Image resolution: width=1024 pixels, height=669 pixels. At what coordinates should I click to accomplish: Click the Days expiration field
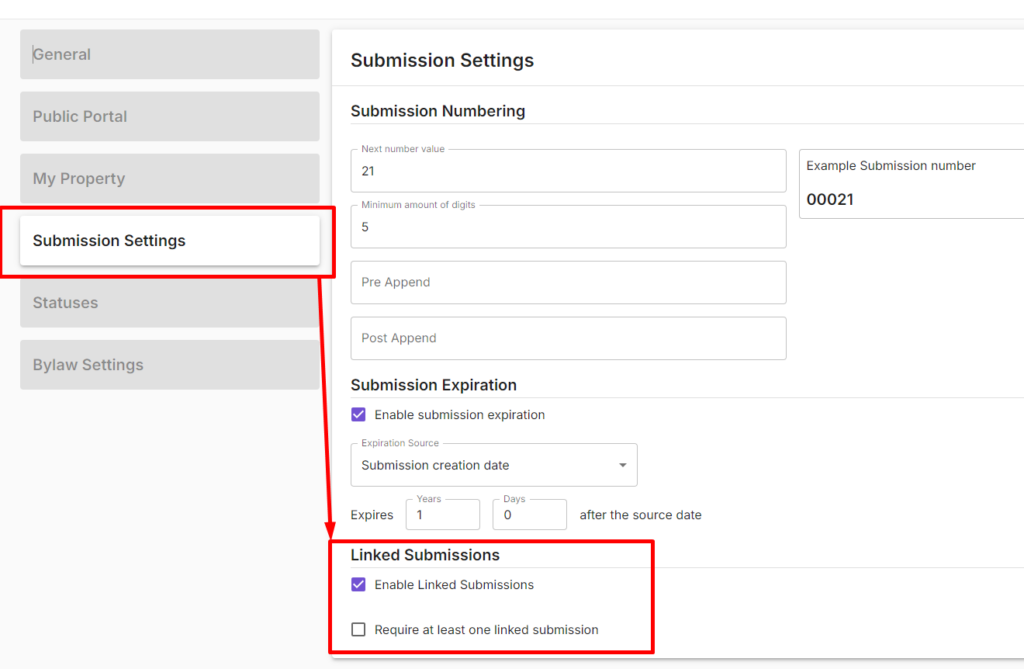point(529,516)
